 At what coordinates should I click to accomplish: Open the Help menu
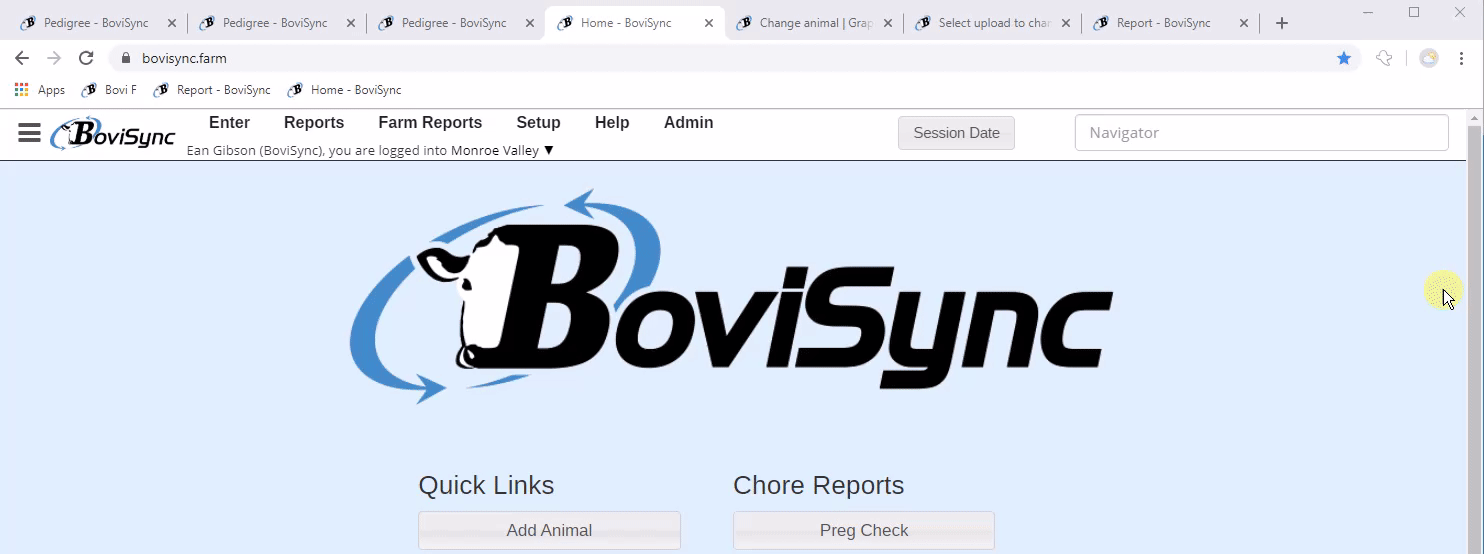pyautogui.click(x=612, y=123)
